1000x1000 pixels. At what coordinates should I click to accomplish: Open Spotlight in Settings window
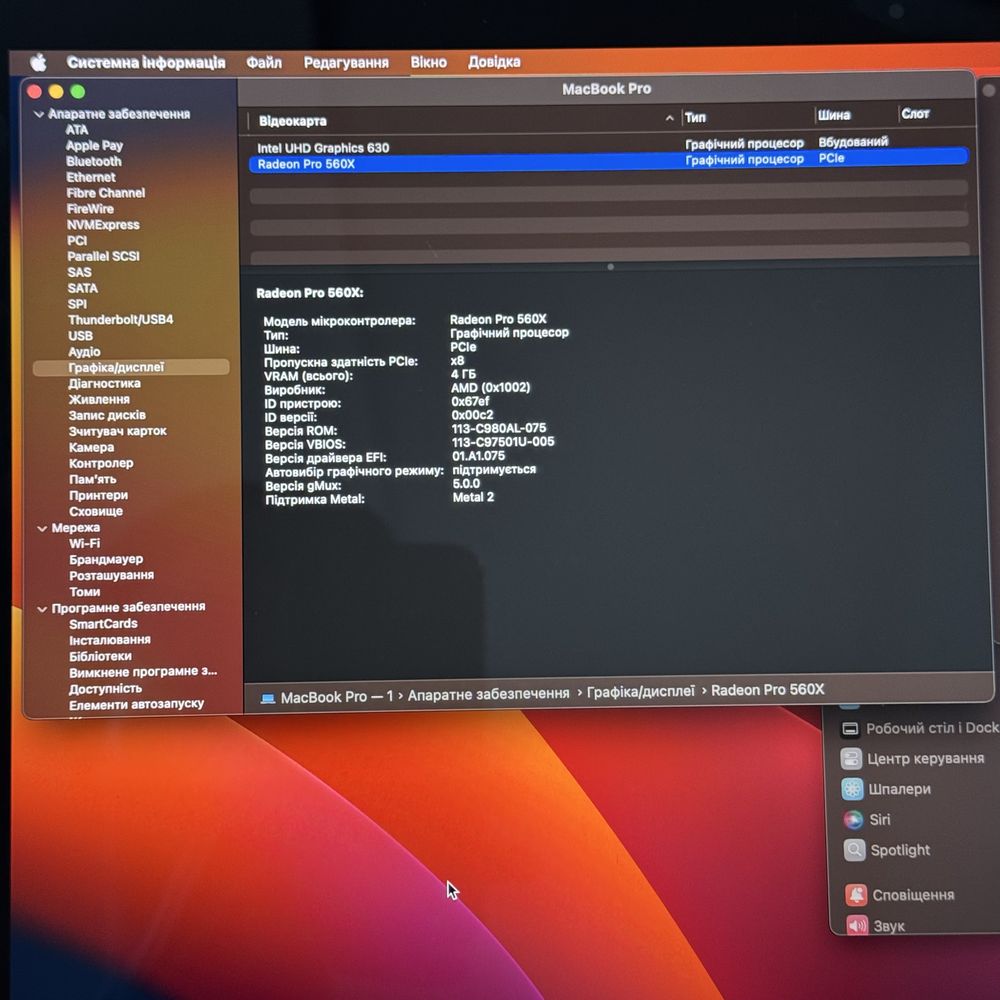(x=887, y=850)
